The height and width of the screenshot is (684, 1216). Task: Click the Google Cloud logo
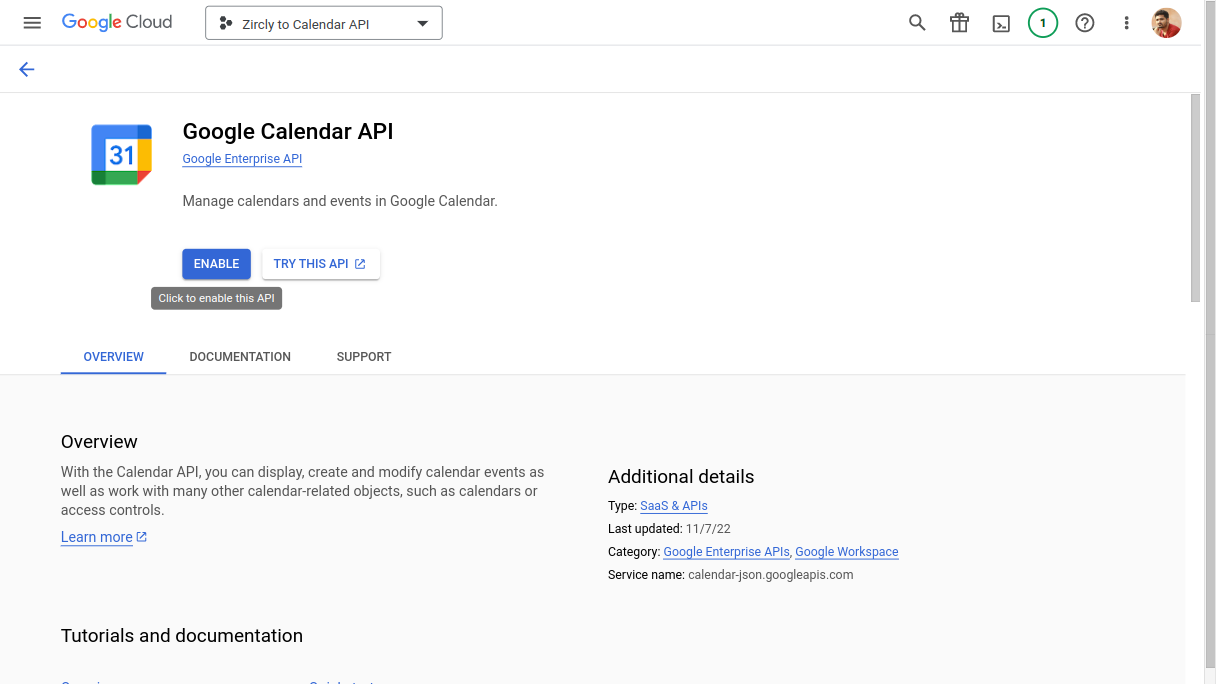pos(117,23)
